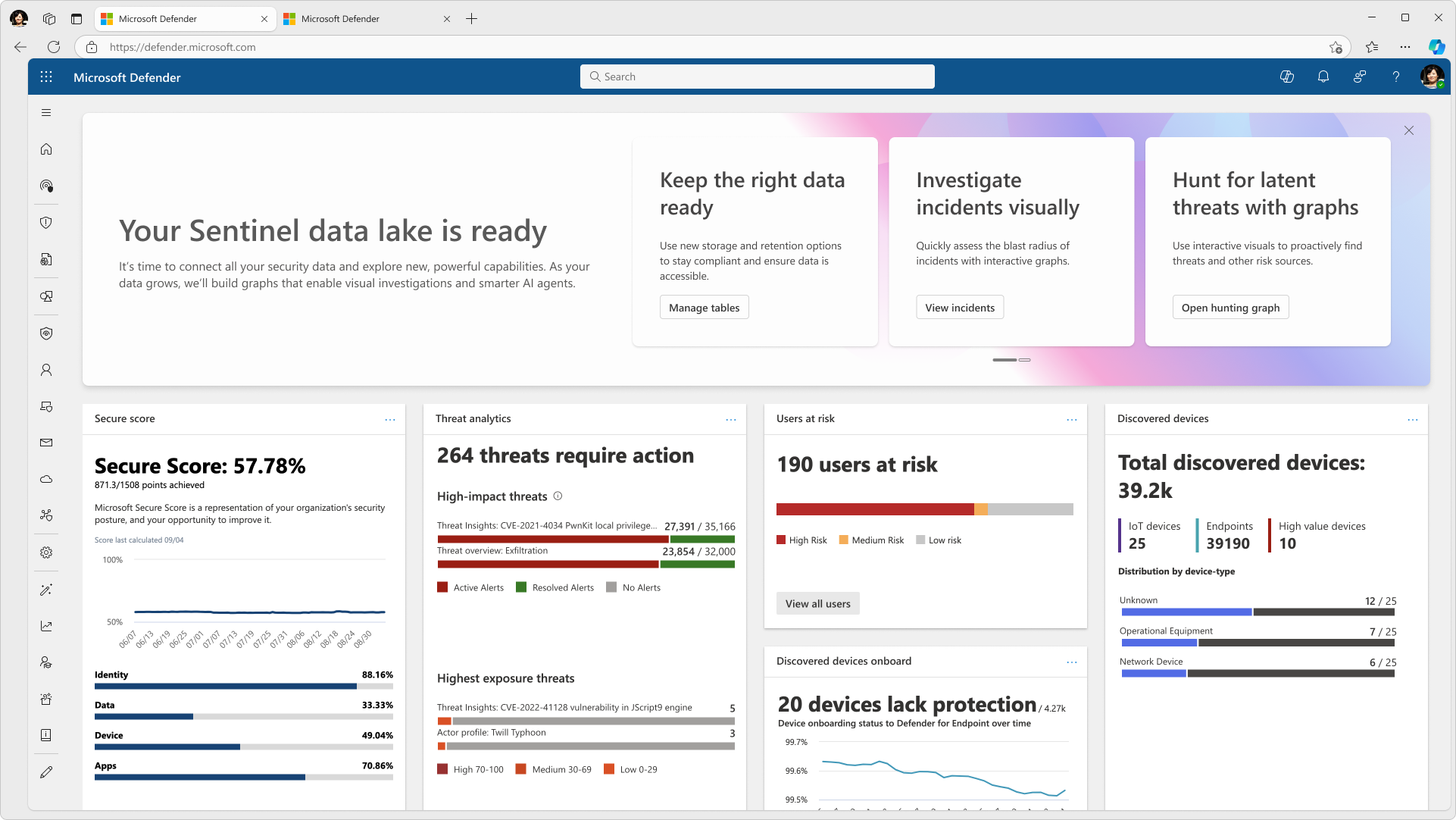Open the help question mark icon
The height and width of the screenshot is (820, 1456).
1395,77
